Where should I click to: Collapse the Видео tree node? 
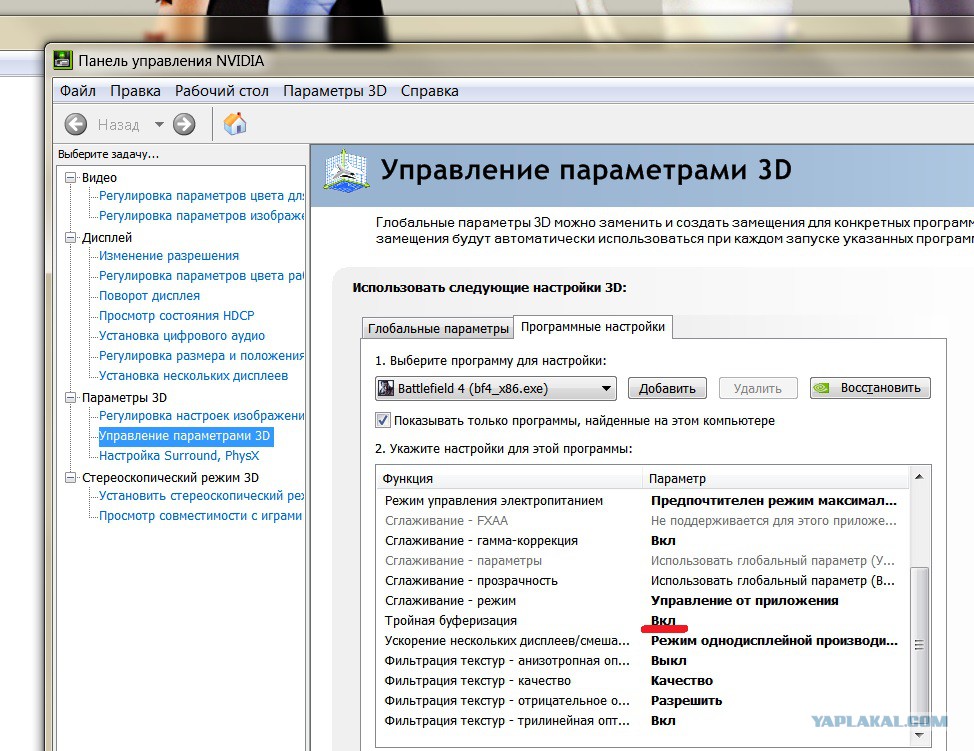coord(71,178)
